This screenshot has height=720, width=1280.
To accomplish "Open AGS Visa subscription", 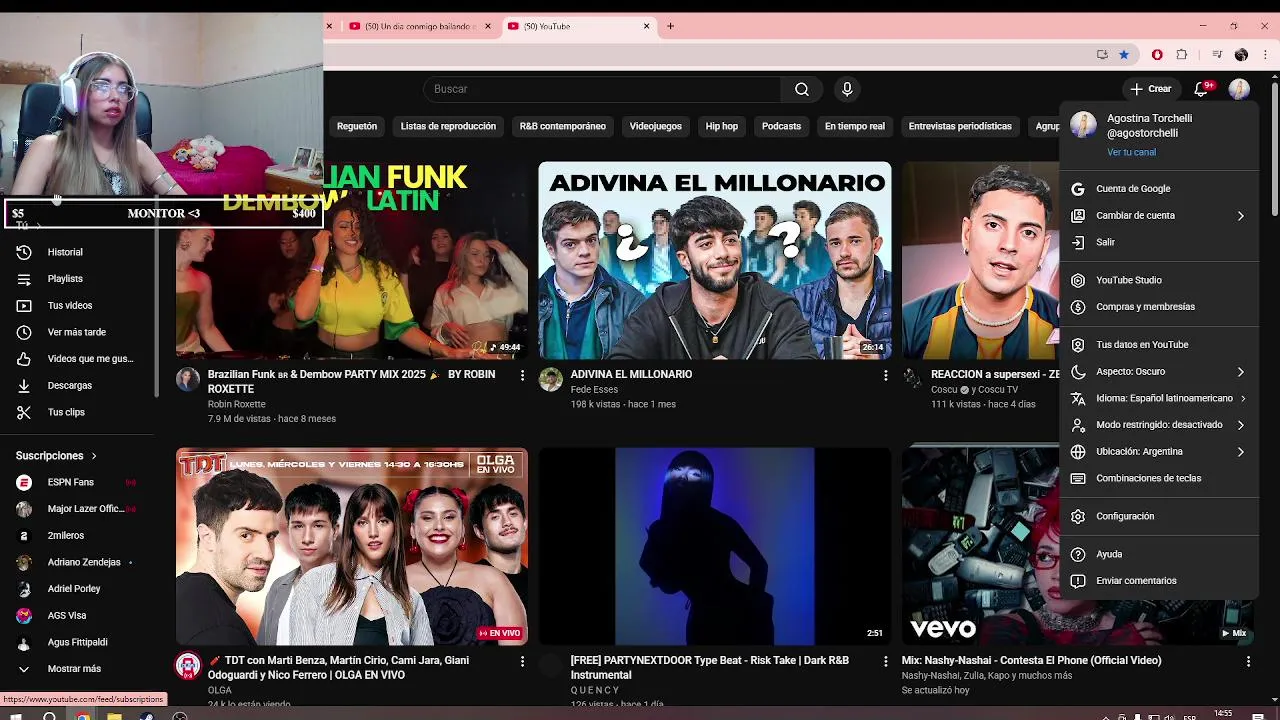I will tap(78, 615).
